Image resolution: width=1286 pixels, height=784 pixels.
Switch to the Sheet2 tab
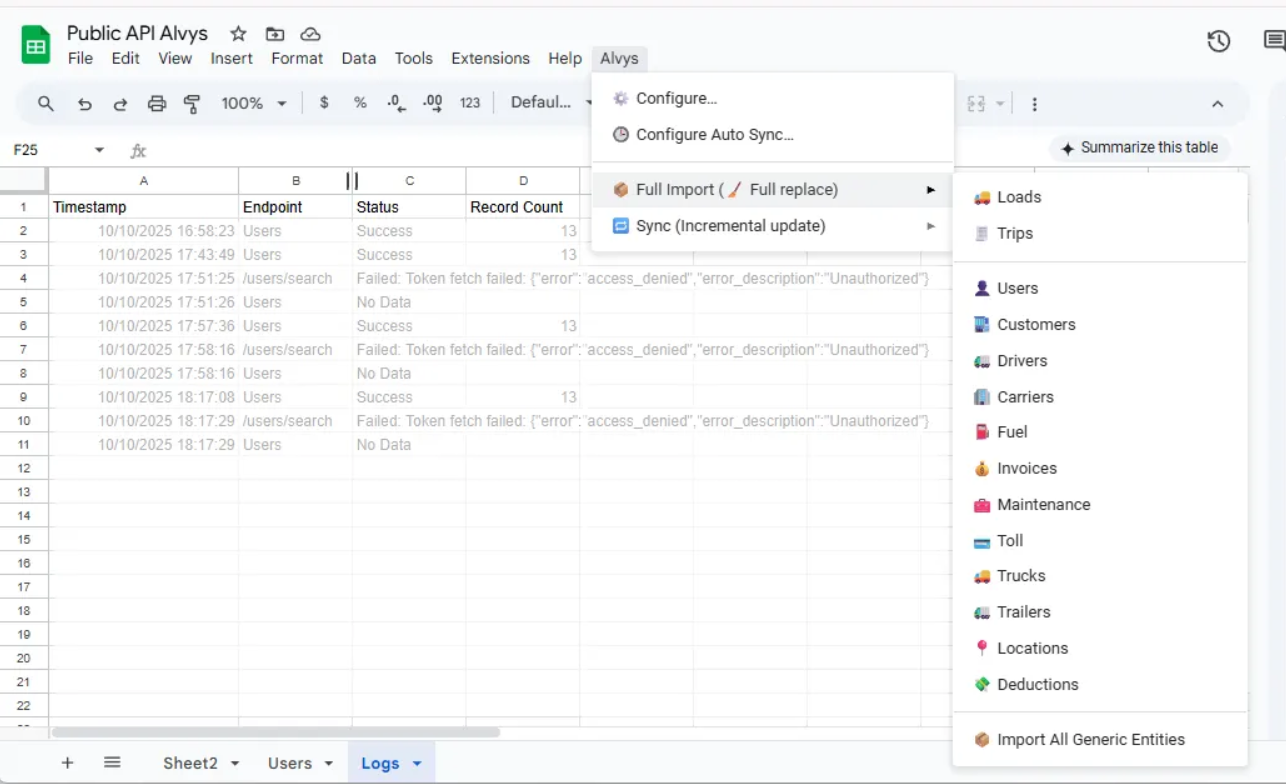coord(200,763)
